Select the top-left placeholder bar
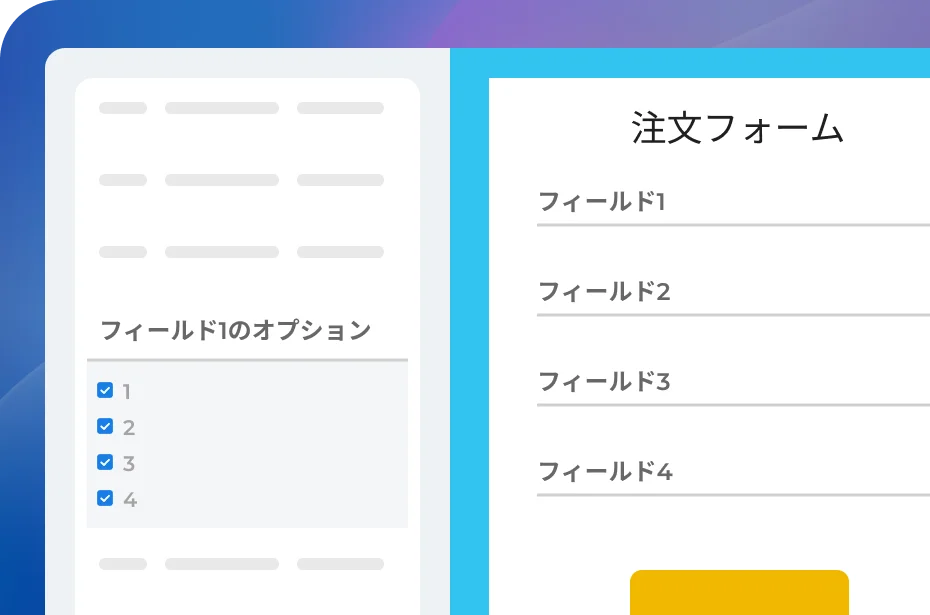This screenshot has width=930, height=615. click(x=122, y=107)
